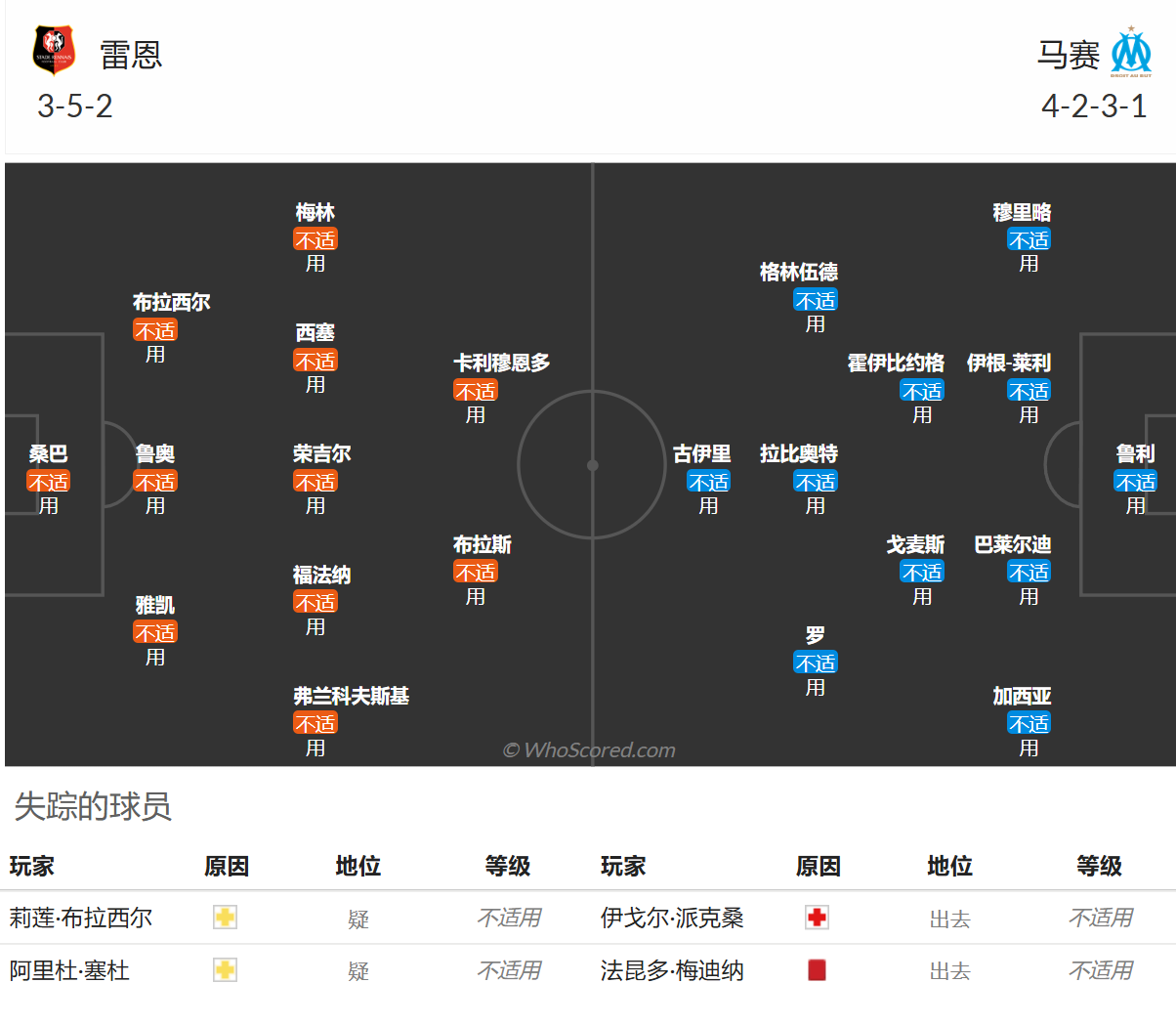Click yellow injury icon for 莉莲·布拉西尔
The width and height of the screenshot is (1176, 1026).
click(x=226, y=918)
